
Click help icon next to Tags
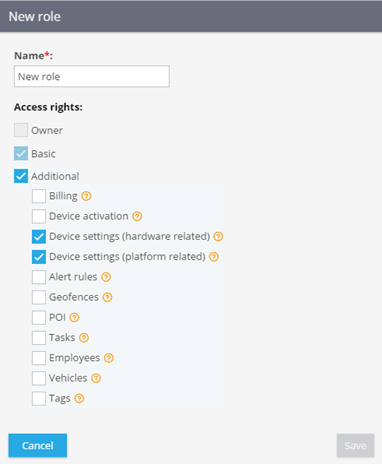click(x=79, y=398)
